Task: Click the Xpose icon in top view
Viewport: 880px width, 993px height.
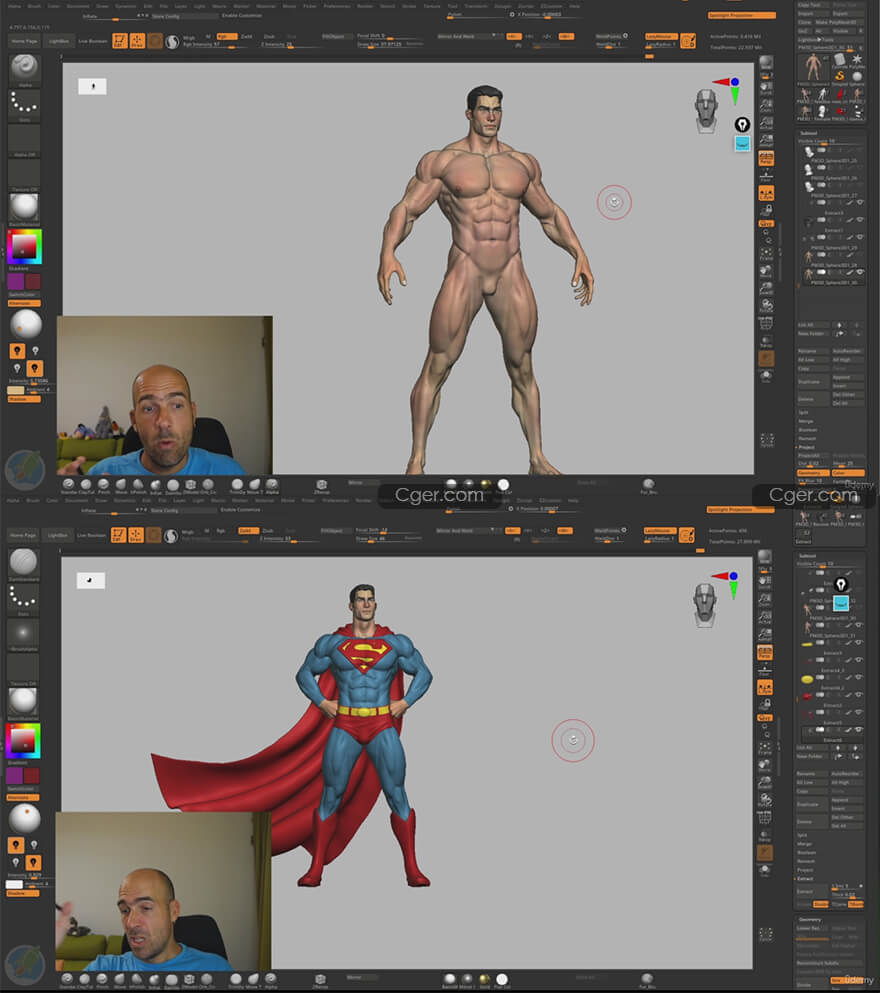Action: [767, 439]
